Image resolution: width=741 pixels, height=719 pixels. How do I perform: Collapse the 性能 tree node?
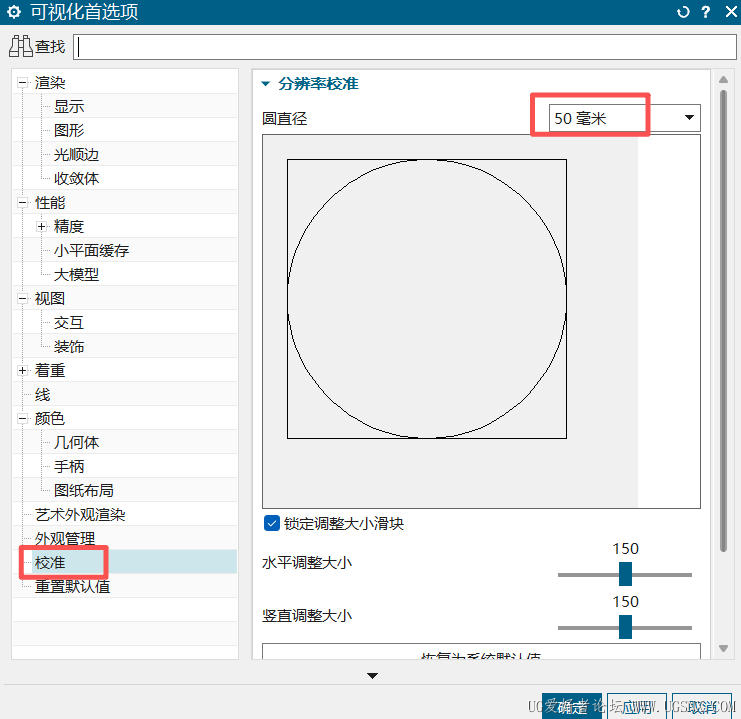(22, 203)
